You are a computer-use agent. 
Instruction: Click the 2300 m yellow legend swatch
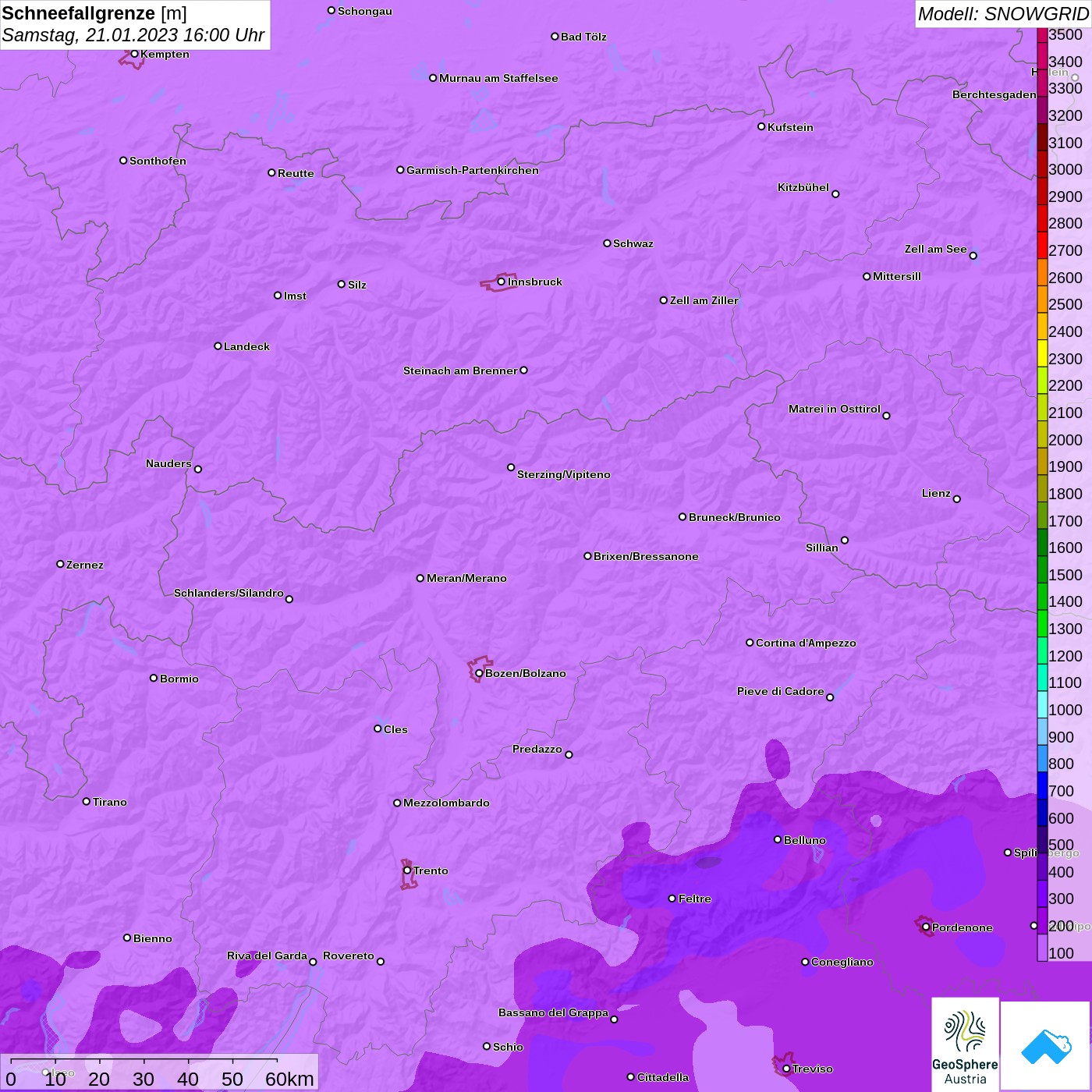click(x=1042, y=353)
